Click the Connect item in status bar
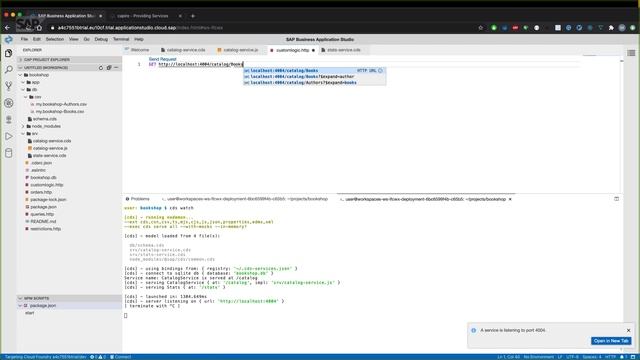This screenshot has height=360, width=640. coord(121,357)
